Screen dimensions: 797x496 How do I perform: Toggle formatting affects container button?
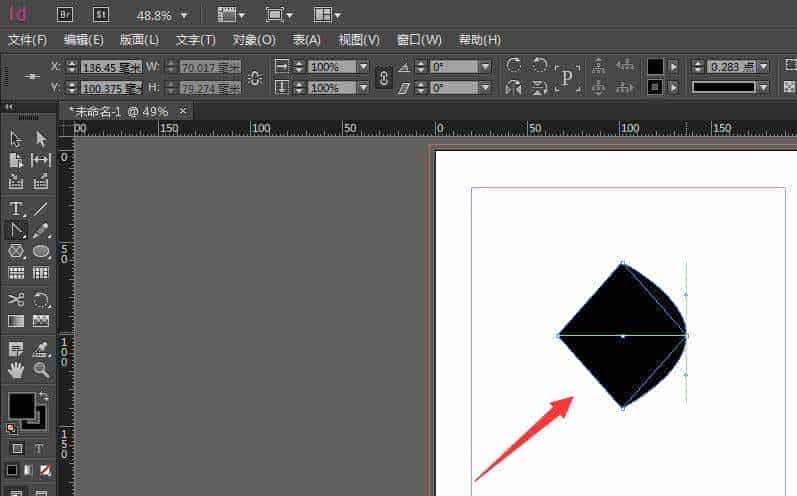point(17,449)
